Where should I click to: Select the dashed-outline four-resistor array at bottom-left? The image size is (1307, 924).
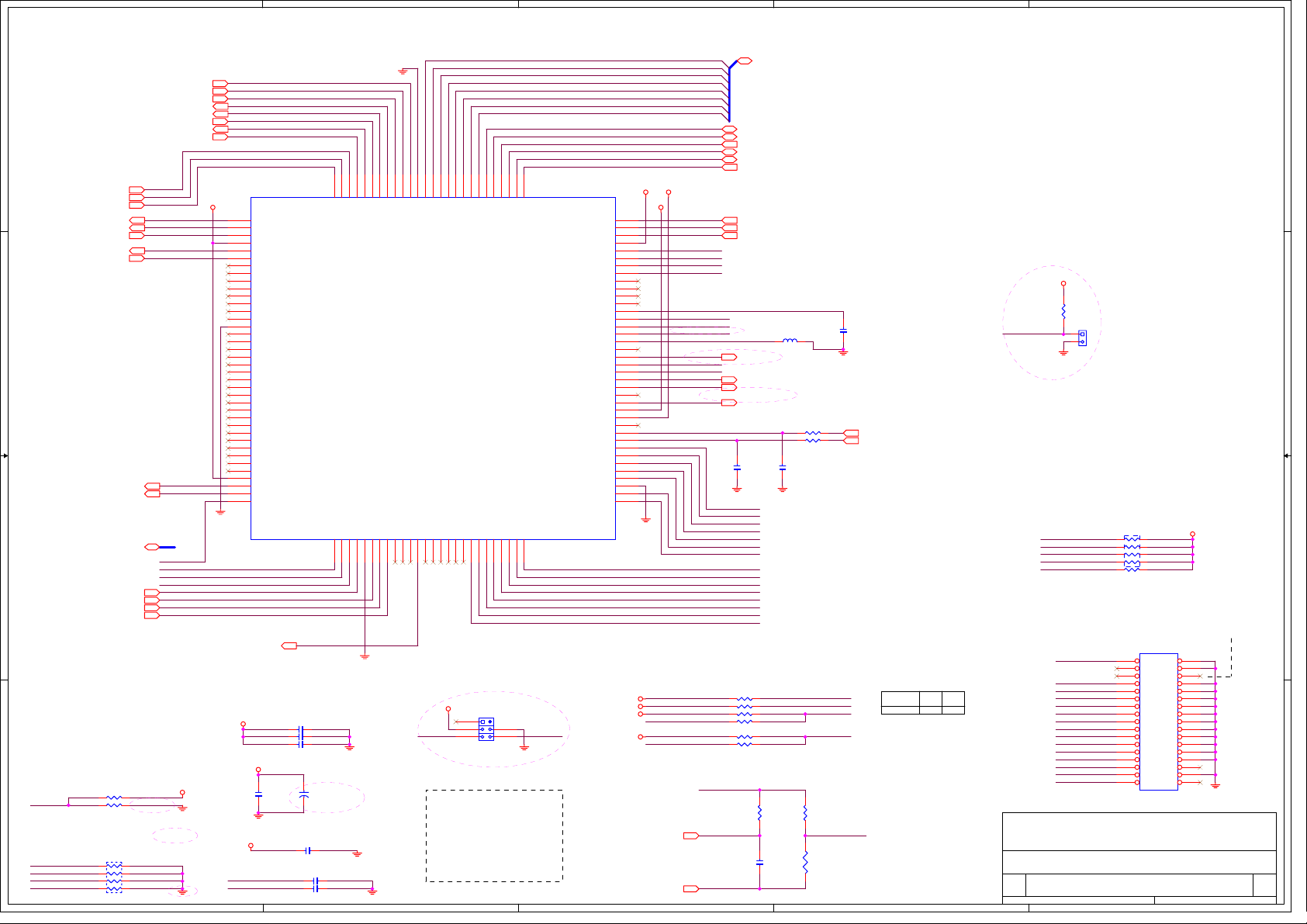pos(114,877)
